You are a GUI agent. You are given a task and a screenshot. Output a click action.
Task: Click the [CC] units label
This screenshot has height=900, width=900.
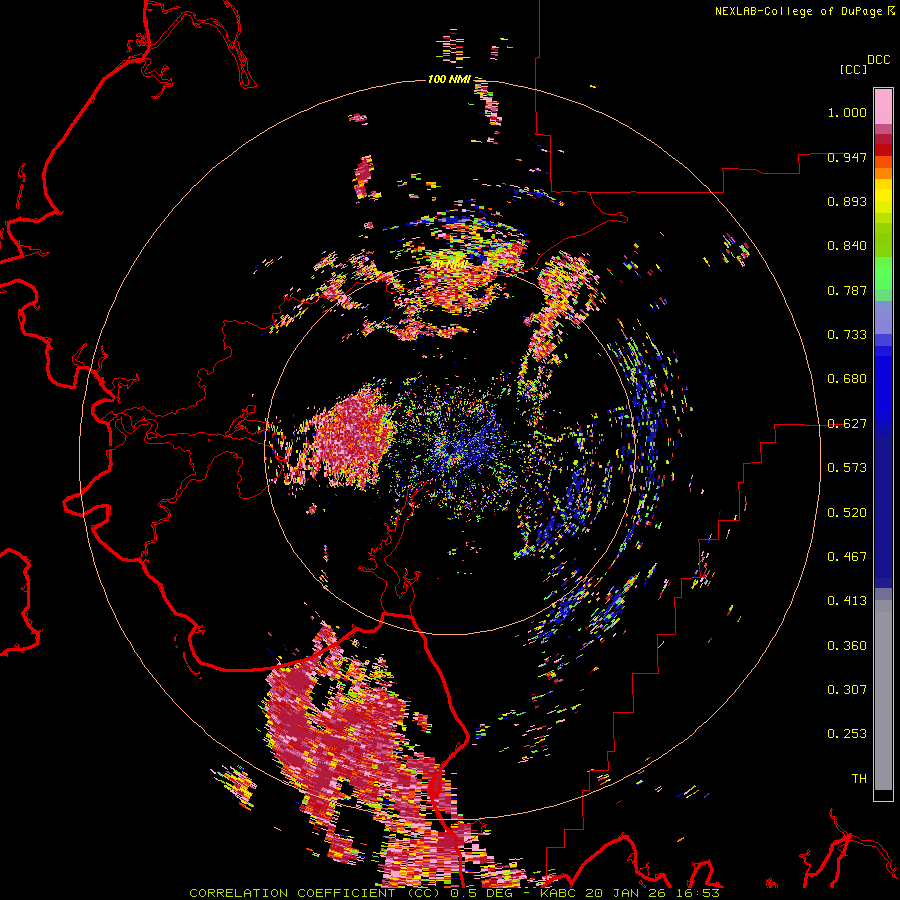coord(853,69)
